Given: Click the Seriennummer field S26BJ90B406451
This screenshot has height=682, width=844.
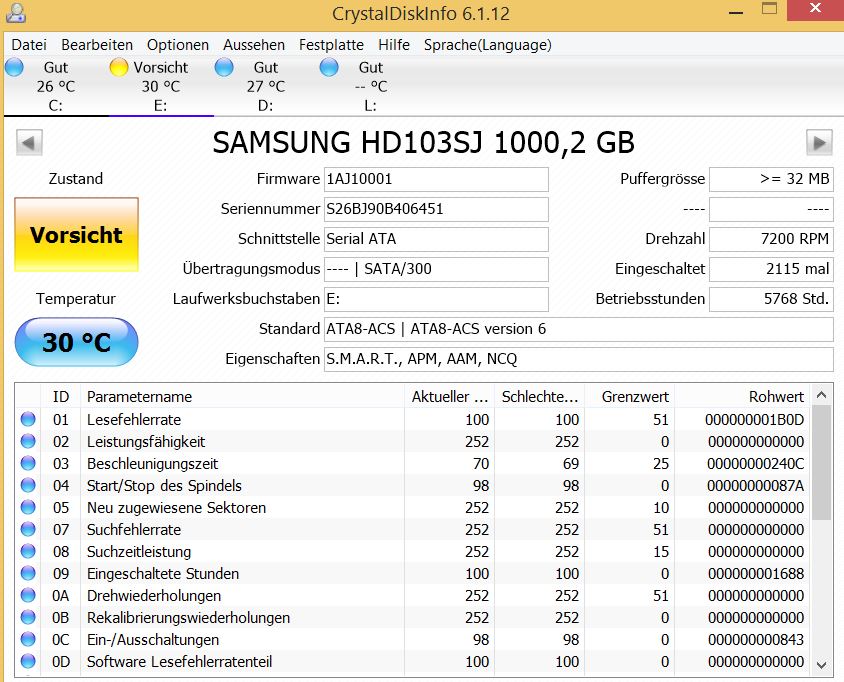Looking at the screenshot, I should point(436,209).
